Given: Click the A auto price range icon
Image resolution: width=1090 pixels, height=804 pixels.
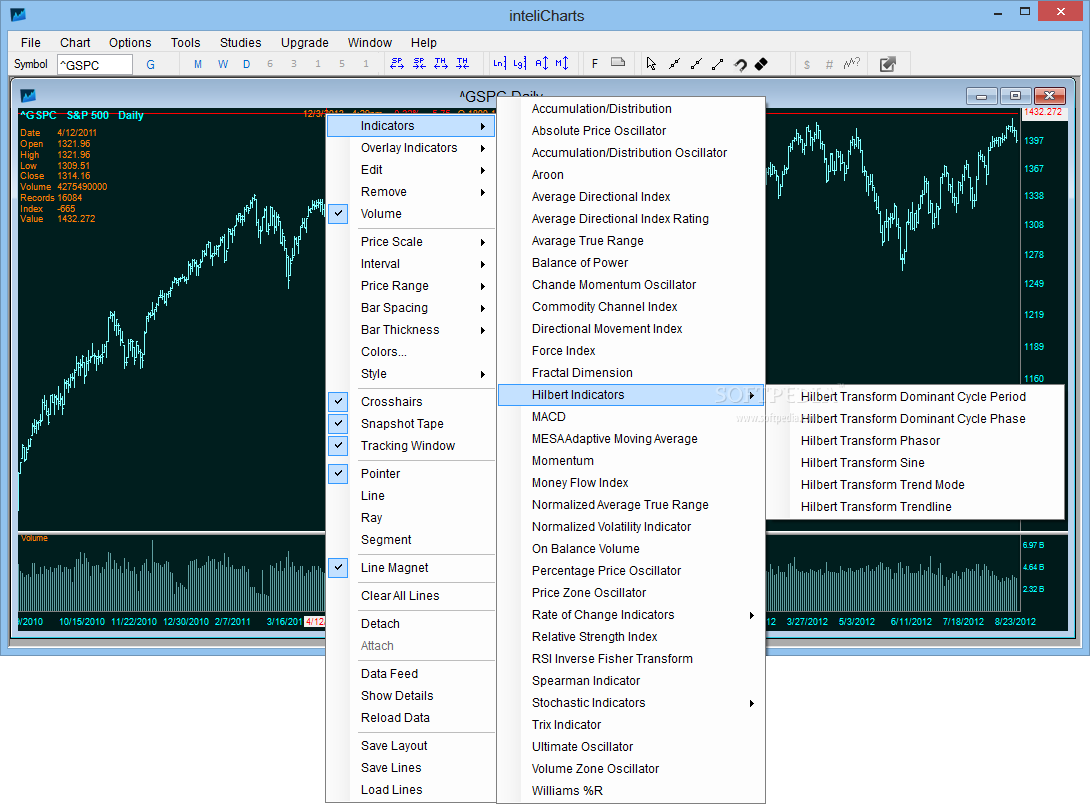Looking at the screenshot, I should pos(542,64).
